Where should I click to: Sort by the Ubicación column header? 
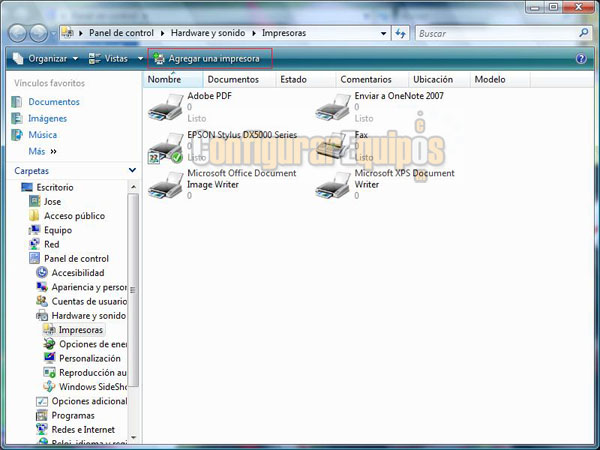[x=439, y=80]
